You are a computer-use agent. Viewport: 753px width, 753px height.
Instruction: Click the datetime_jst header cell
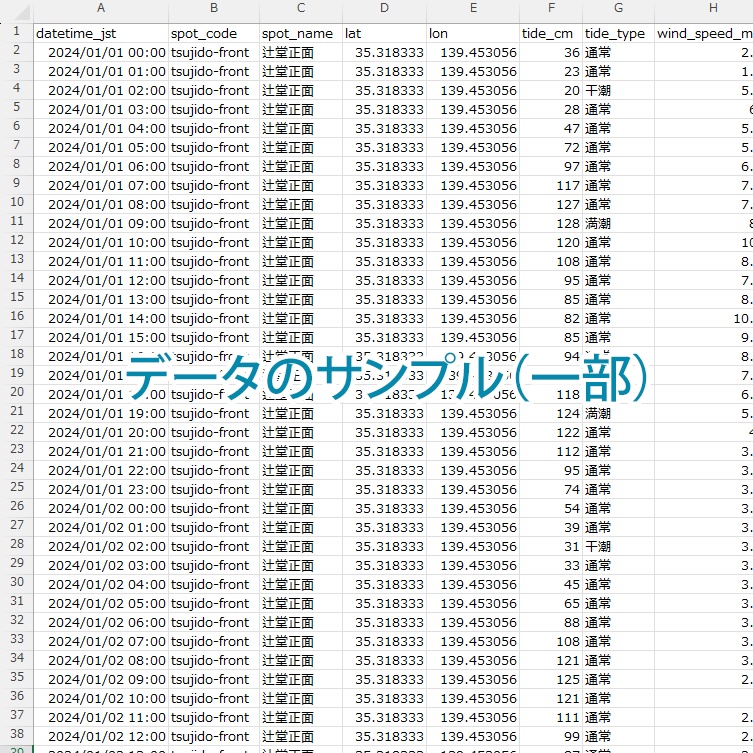click(101, 34)
